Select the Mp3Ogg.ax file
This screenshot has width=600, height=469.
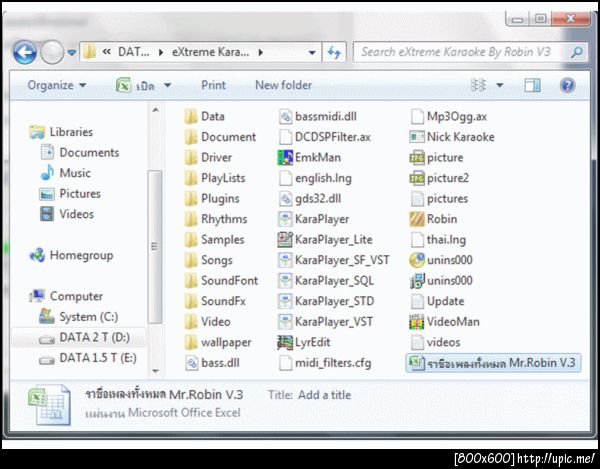tap(448, 116)
